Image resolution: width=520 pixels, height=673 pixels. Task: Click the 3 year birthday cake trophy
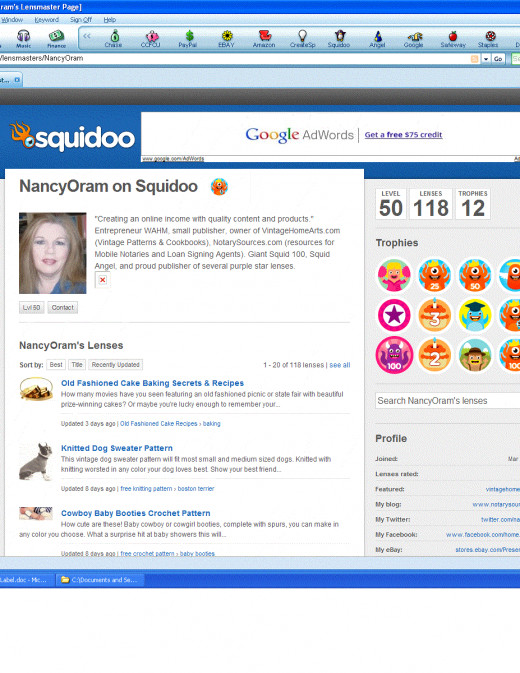coord(434,315)
